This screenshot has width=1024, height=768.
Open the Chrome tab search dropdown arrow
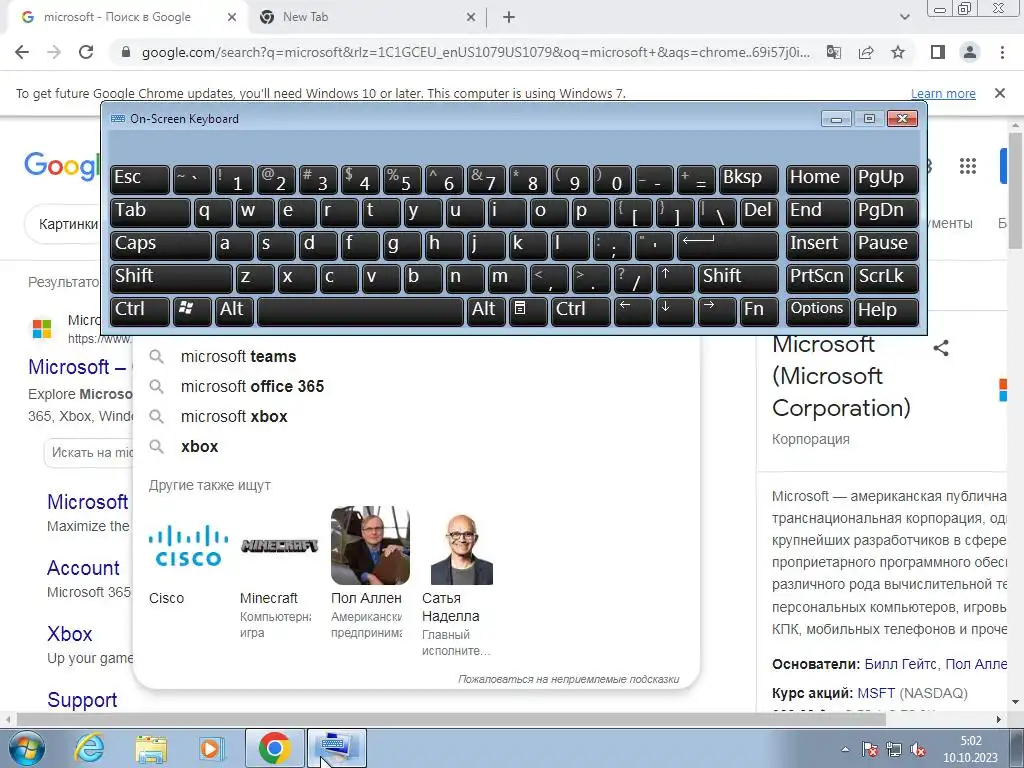(904, 18)
